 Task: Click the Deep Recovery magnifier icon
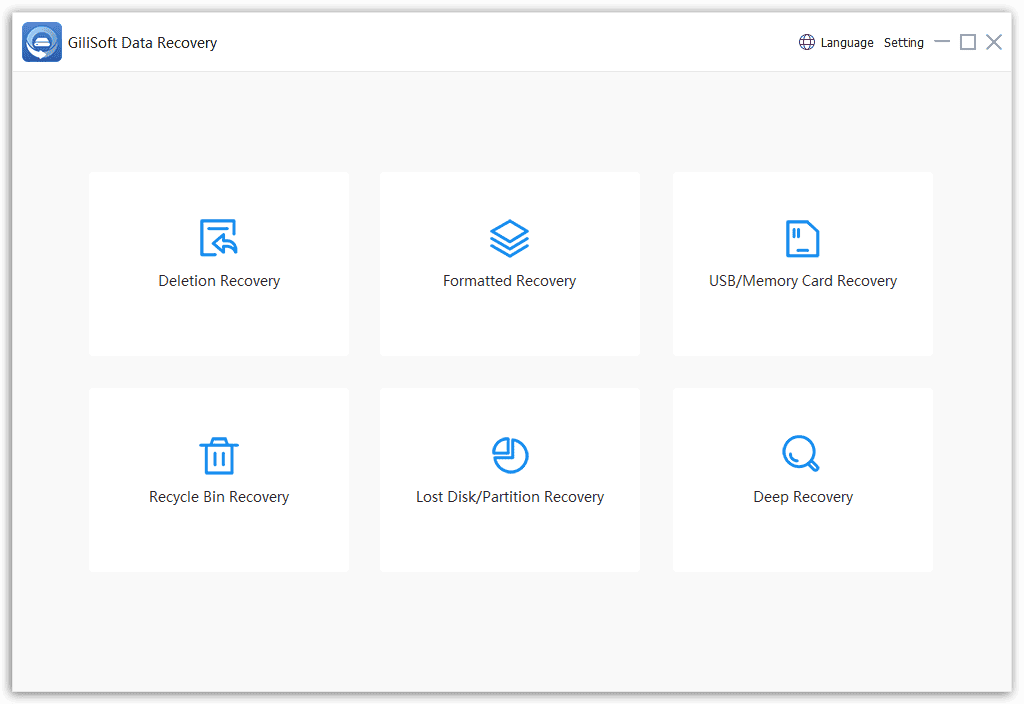(x=801, y=453)
